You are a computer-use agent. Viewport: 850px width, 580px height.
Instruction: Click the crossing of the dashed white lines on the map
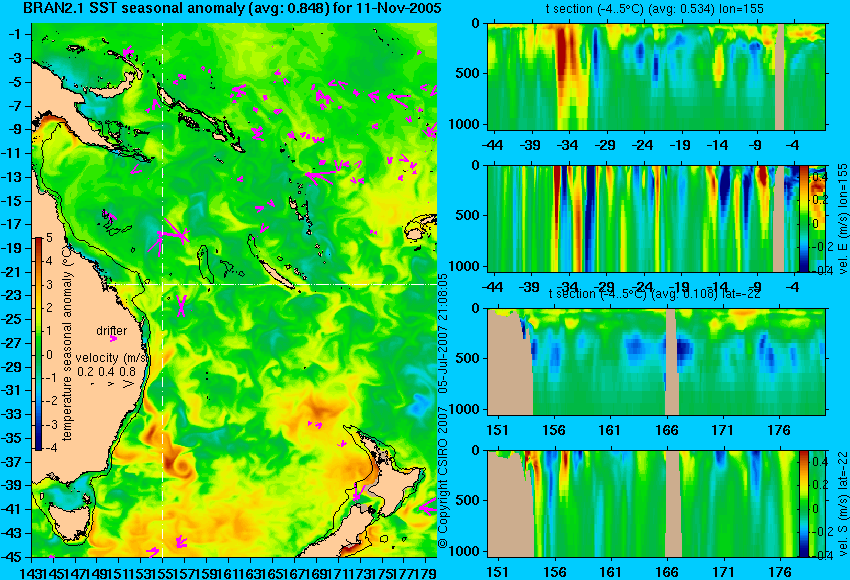click(x=163, y=284)
